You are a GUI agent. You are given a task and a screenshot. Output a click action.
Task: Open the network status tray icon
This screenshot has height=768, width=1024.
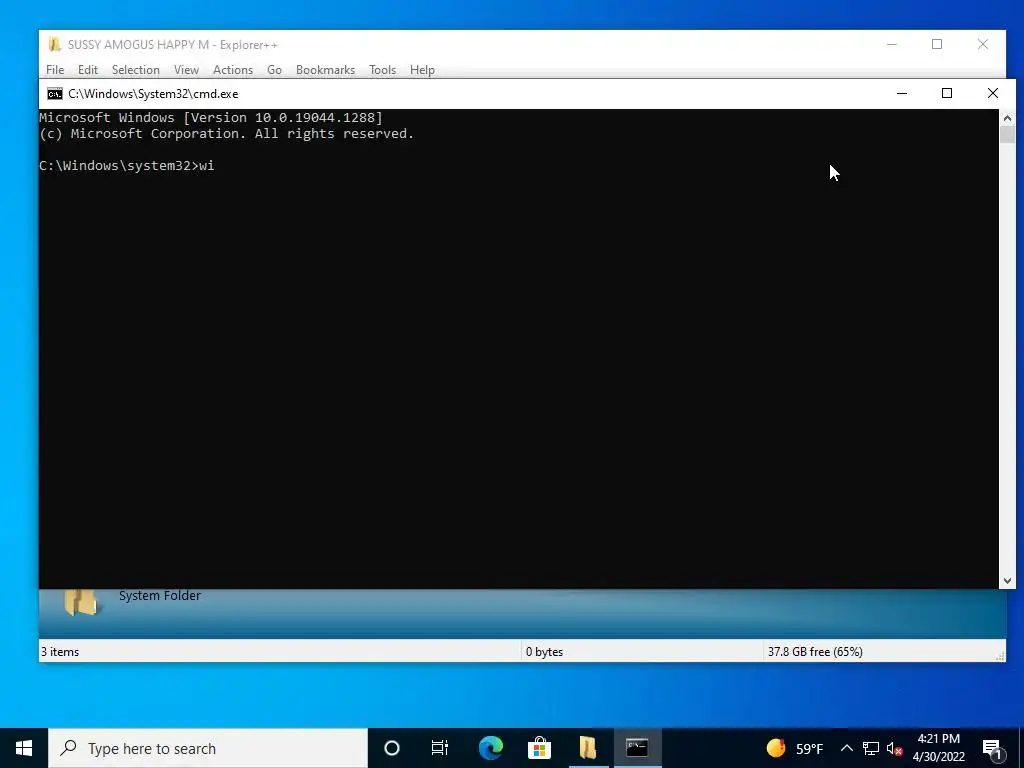tap(871, 748)
